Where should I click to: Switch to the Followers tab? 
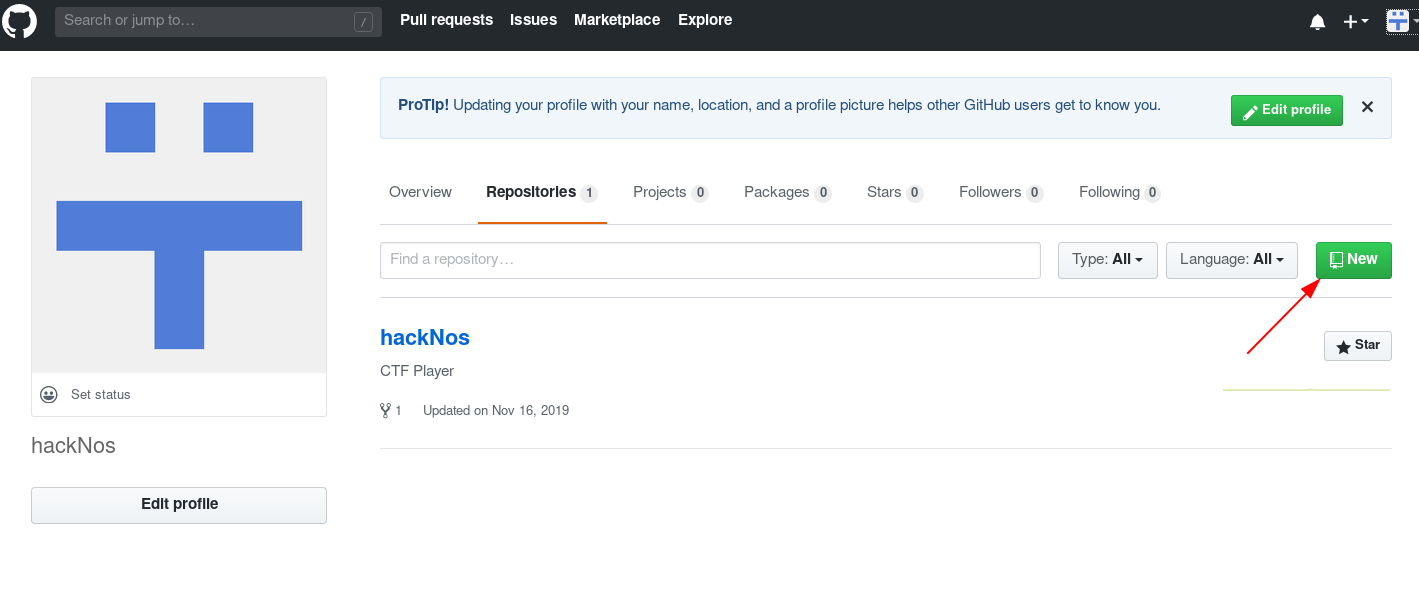point(1000,192)
